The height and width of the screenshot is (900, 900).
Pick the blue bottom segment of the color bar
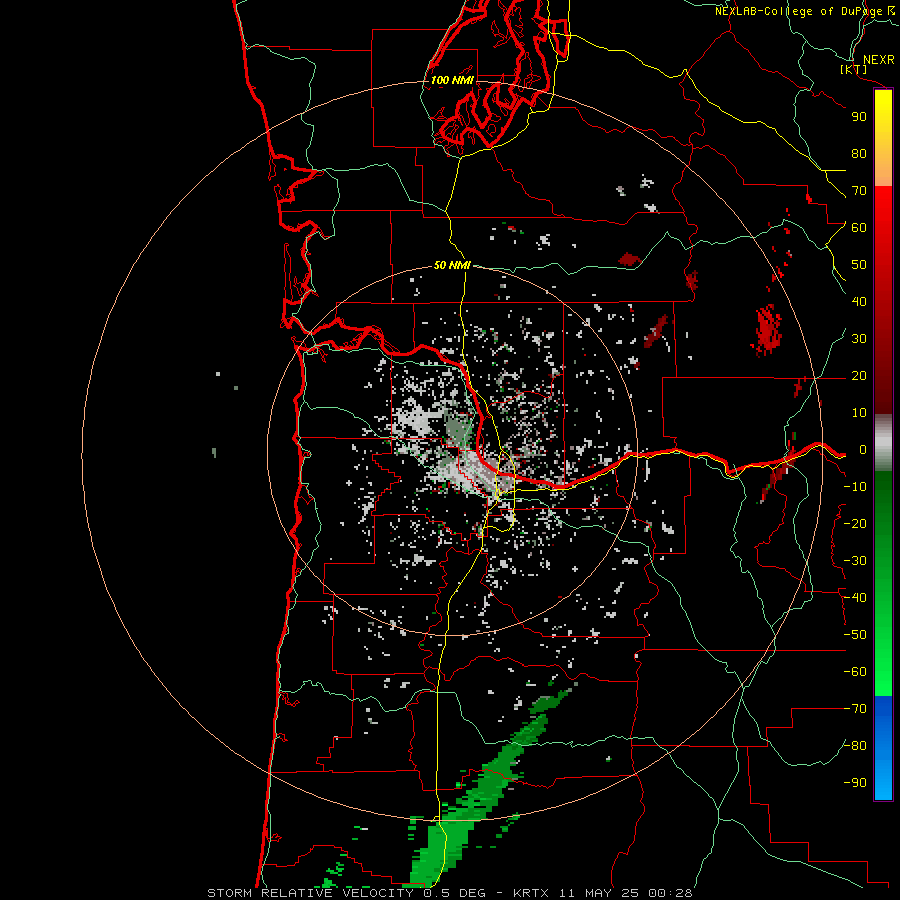883,748
